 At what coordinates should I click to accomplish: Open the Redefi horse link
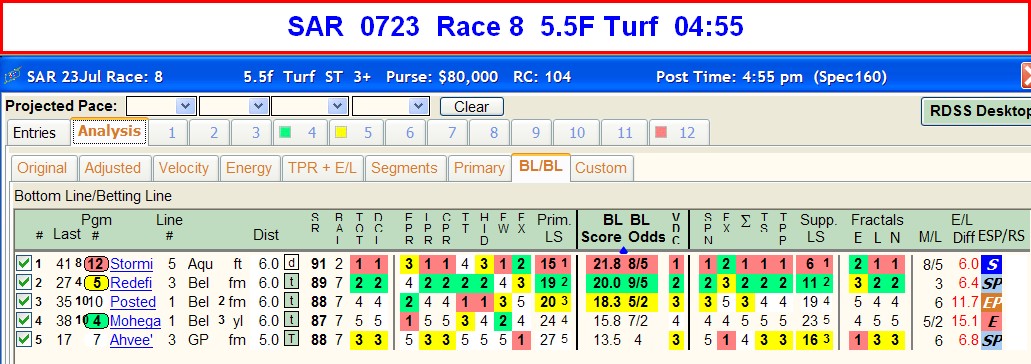click(x=132, y=283)
